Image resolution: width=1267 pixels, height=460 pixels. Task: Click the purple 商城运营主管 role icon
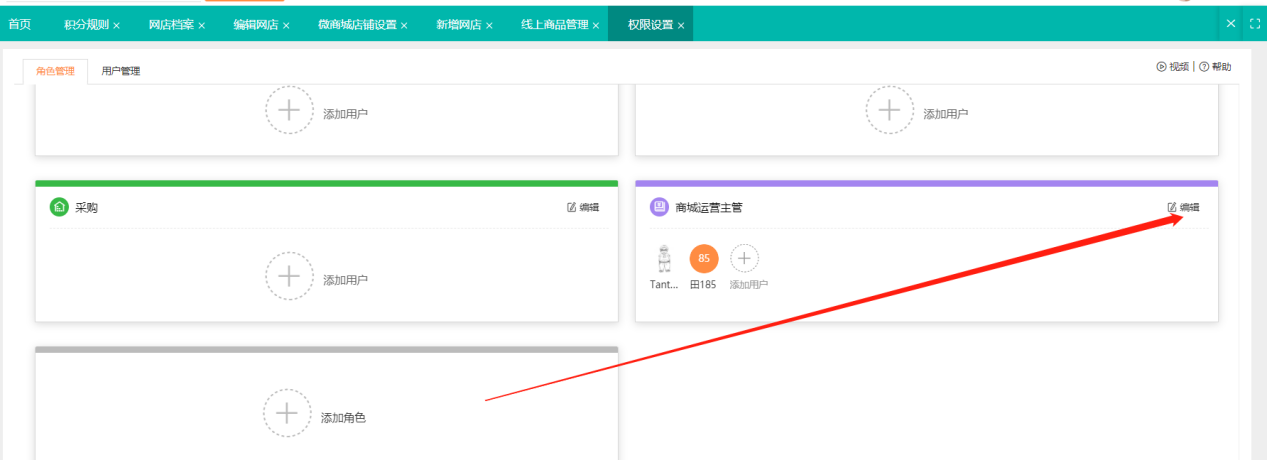click(x=659, y=207)
